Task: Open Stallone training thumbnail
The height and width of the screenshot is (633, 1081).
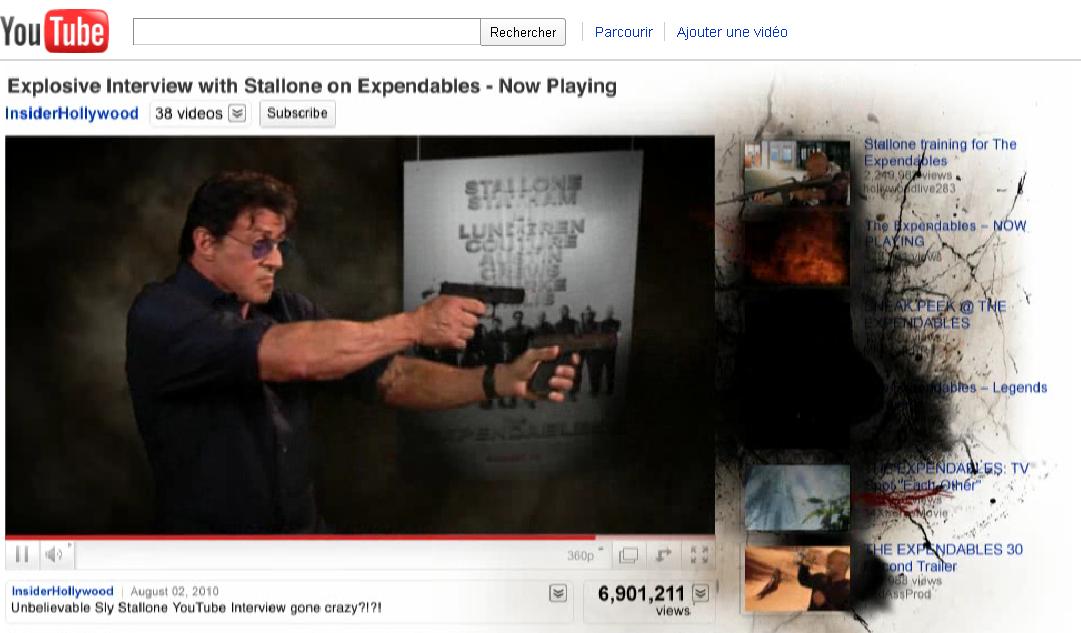Action: tap(797, 172)
